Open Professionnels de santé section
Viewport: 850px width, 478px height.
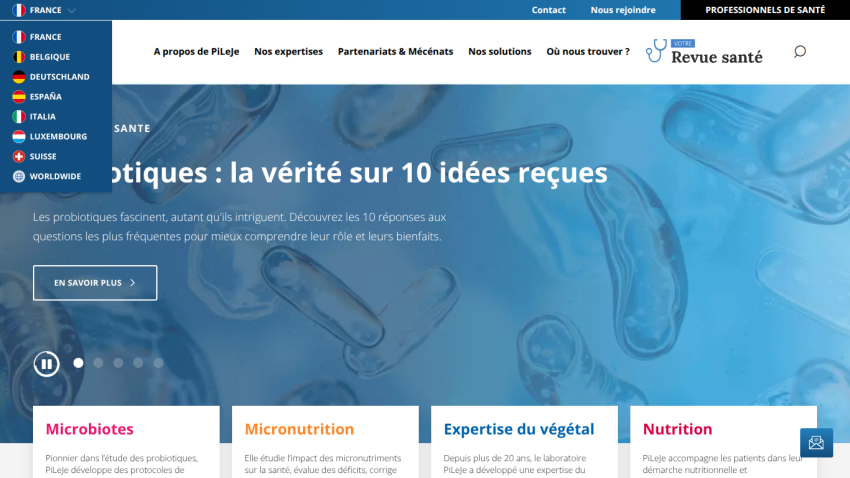click(x=765, y=10)
